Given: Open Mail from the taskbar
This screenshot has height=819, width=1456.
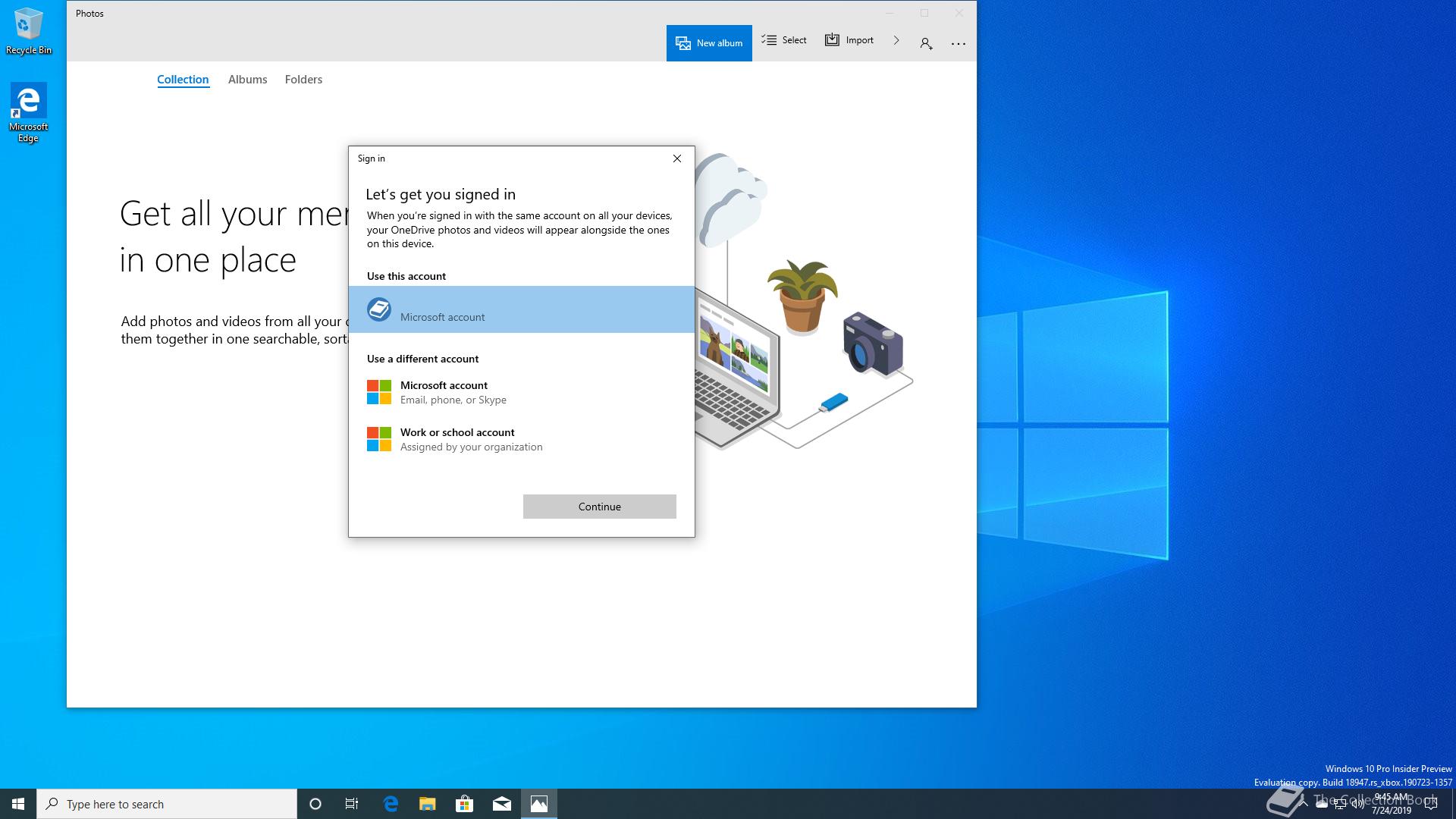Looking at the screenshot, I should click(502, 804).
